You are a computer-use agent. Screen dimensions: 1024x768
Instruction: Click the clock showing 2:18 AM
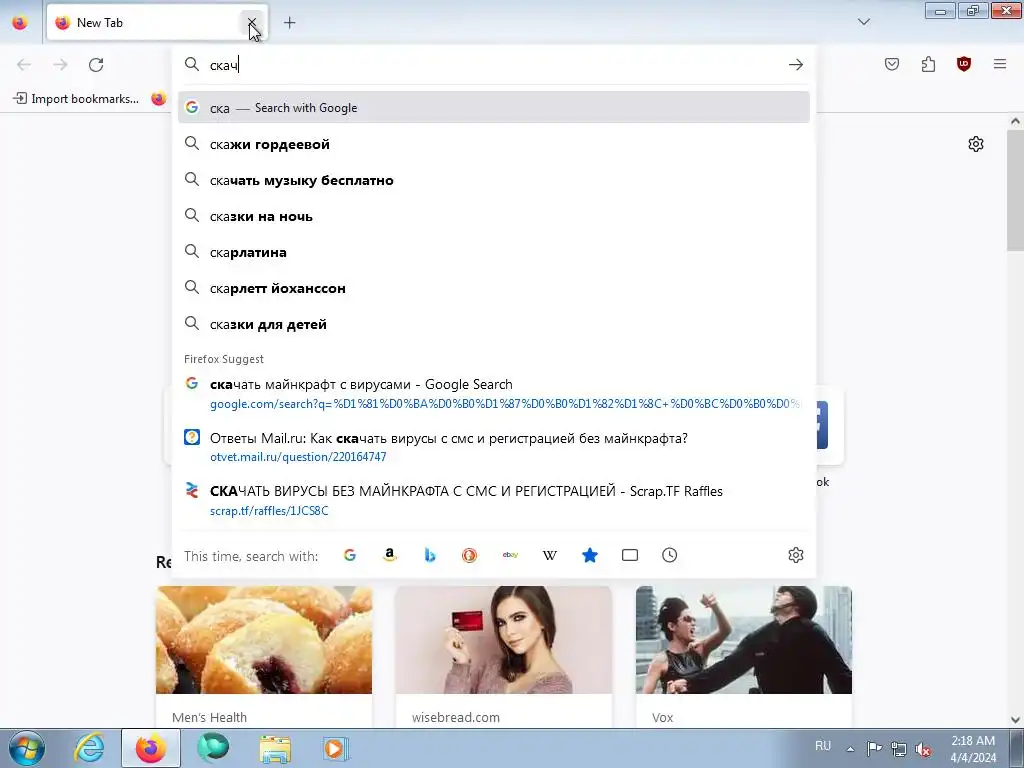[973, 749]
